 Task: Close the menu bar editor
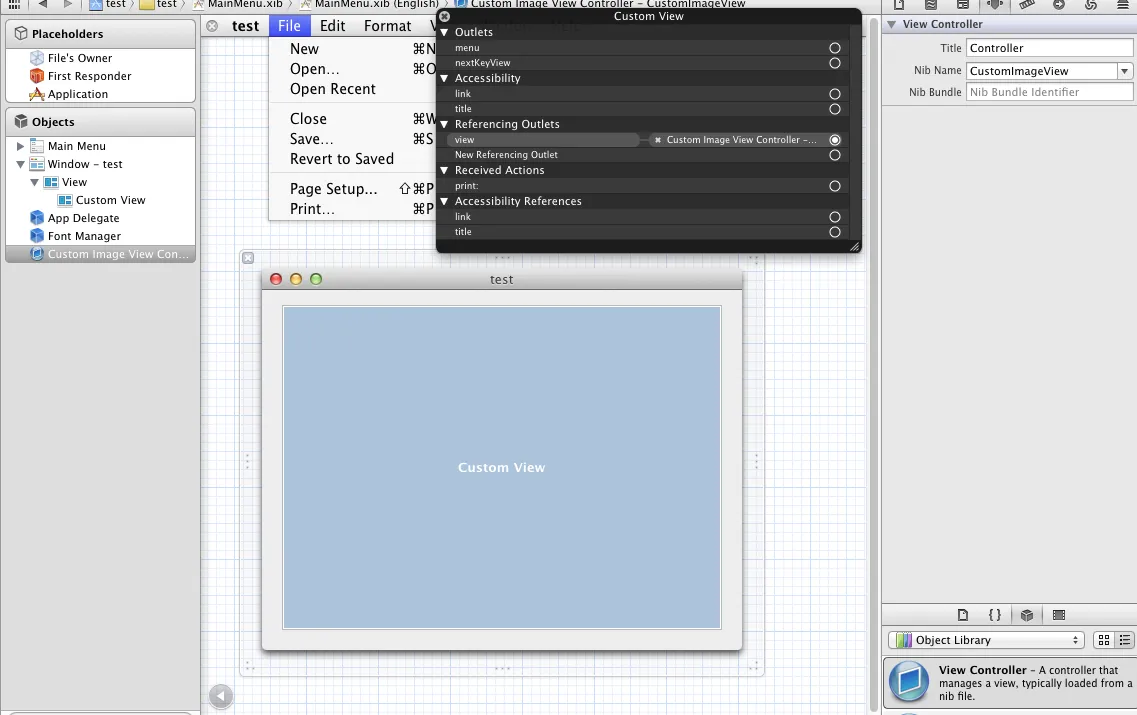click(x=212, y=26)
